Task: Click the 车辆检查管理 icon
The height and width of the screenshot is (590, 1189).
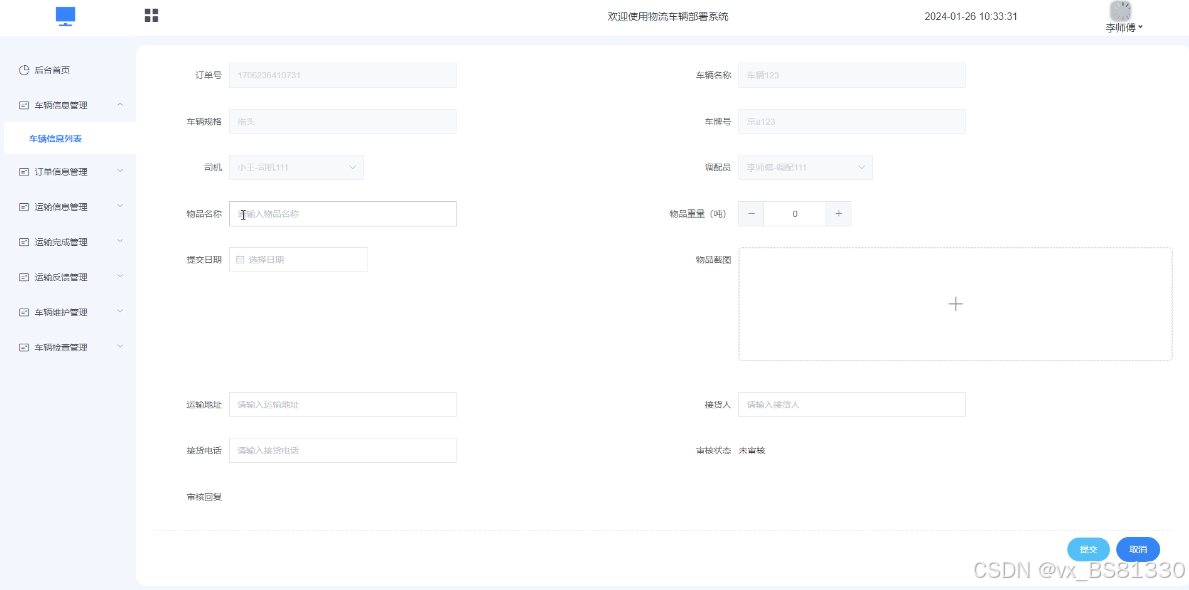Action: [24, 347]
